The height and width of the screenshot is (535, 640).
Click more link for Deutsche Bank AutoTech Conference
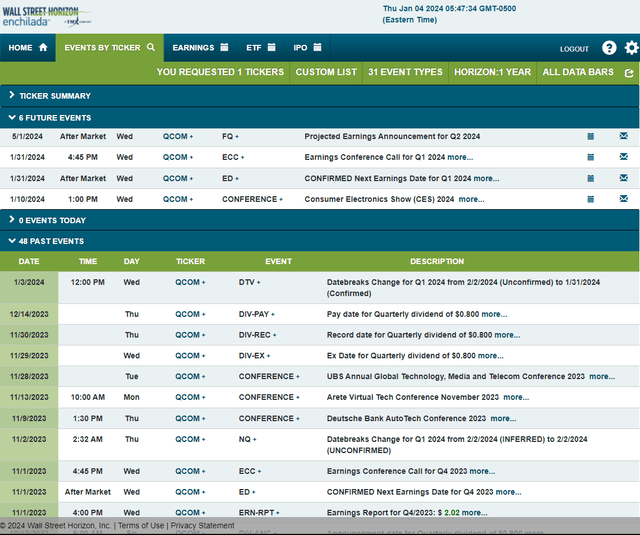[503, 419]
